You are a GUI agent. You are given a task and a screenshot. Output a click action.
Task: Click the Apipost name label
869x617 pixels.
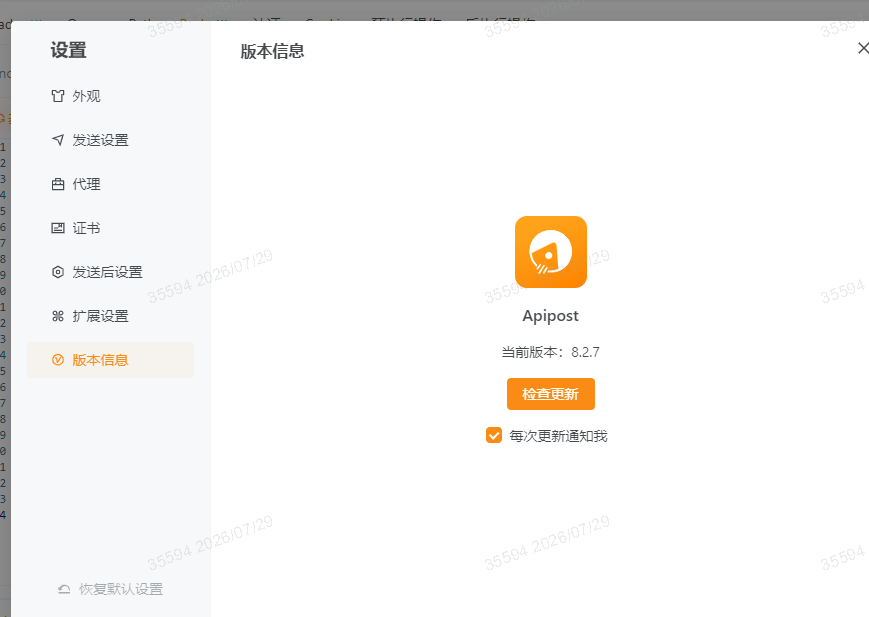550,316
